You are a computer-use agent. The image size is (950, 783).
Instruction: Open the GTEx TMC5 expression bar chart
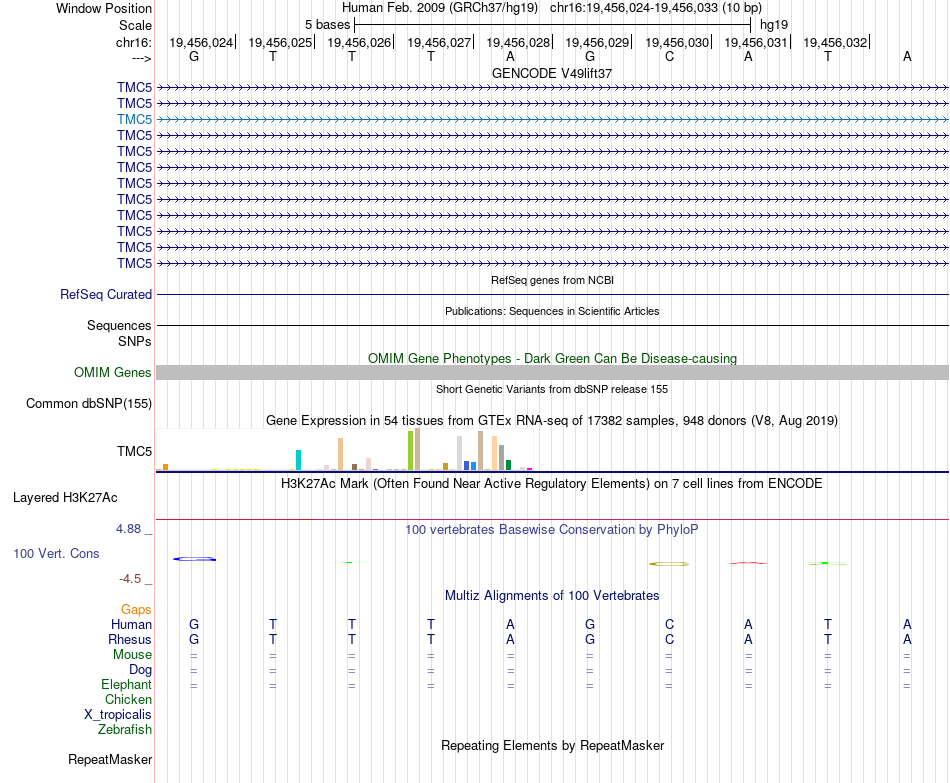pyautogui.click(x=344, y=450)
